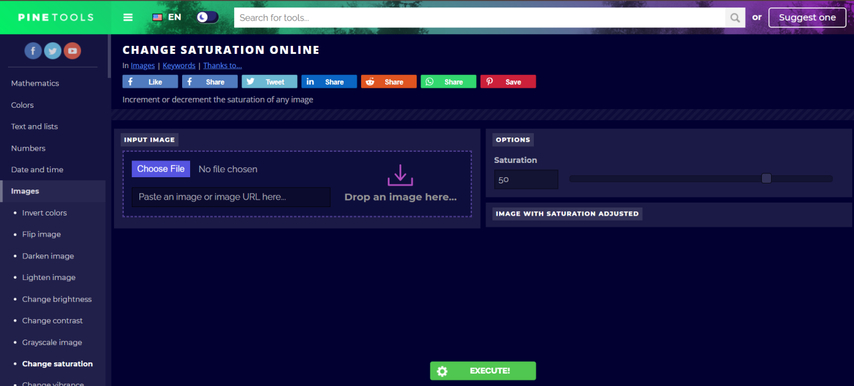Open the Darken image tool

point(48,256)
